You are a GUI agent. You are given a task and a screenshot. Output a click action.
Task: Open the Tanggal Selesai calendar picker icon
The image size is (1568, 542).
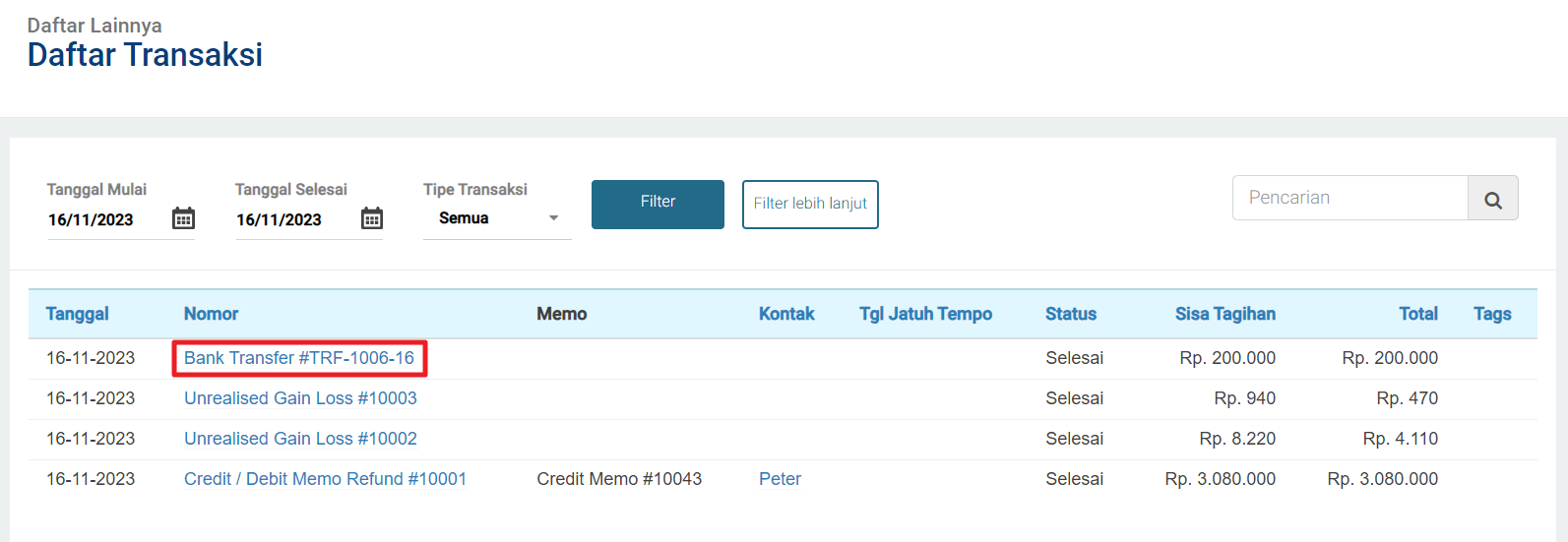pyautogui.click(x=371, y=218)
